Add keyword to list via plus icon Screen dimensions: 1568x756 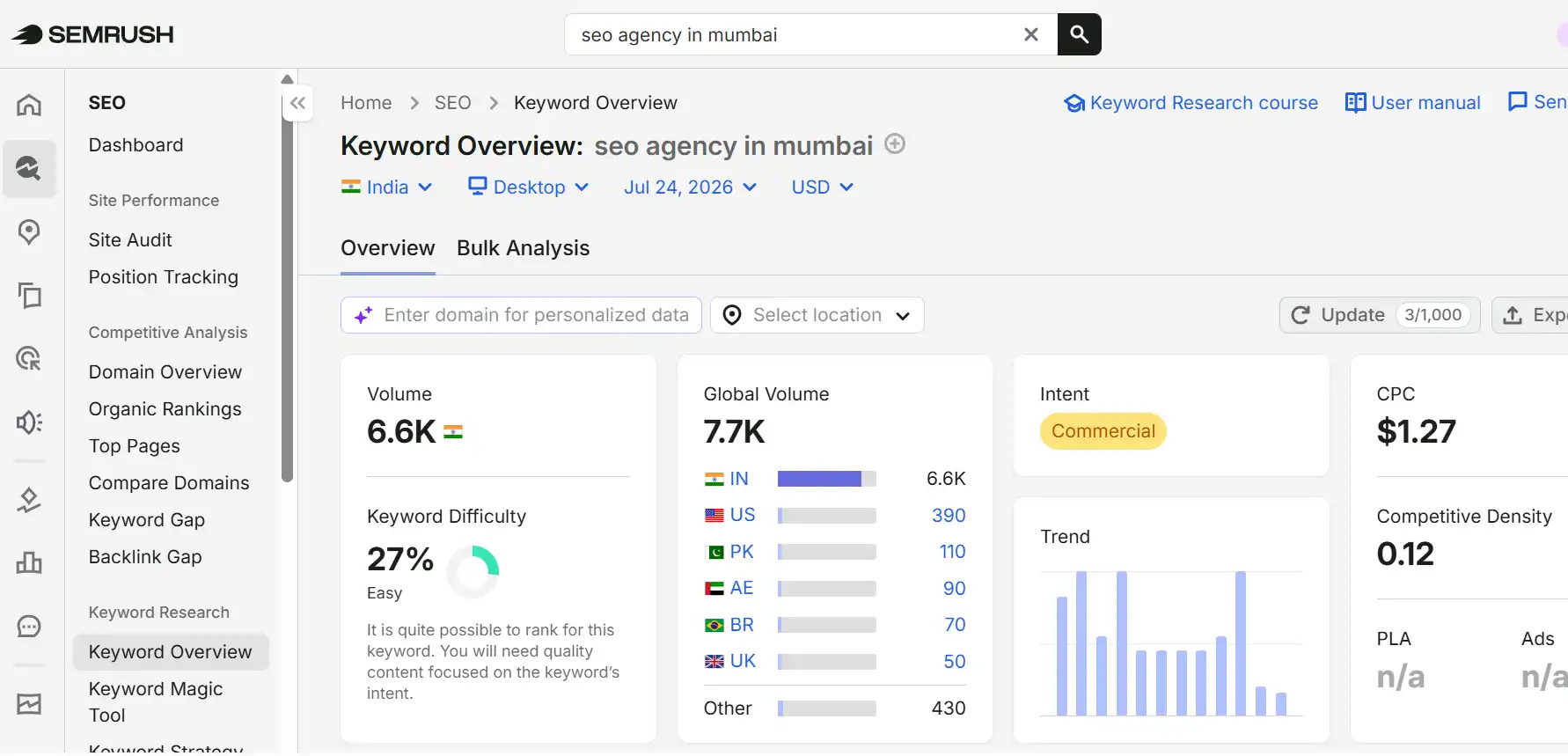(x=895, y=143)
